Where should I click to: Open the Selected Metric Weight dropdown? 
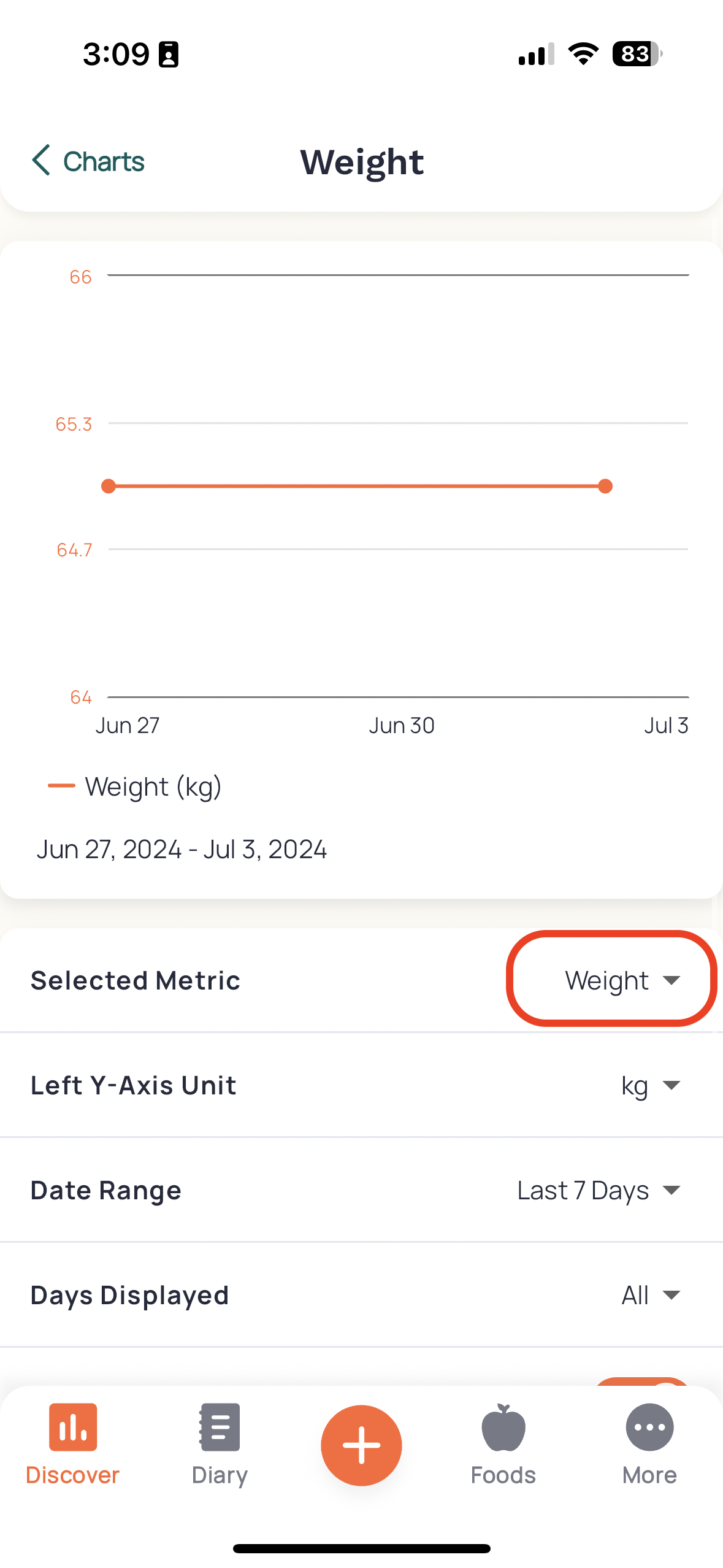[622, 980]
